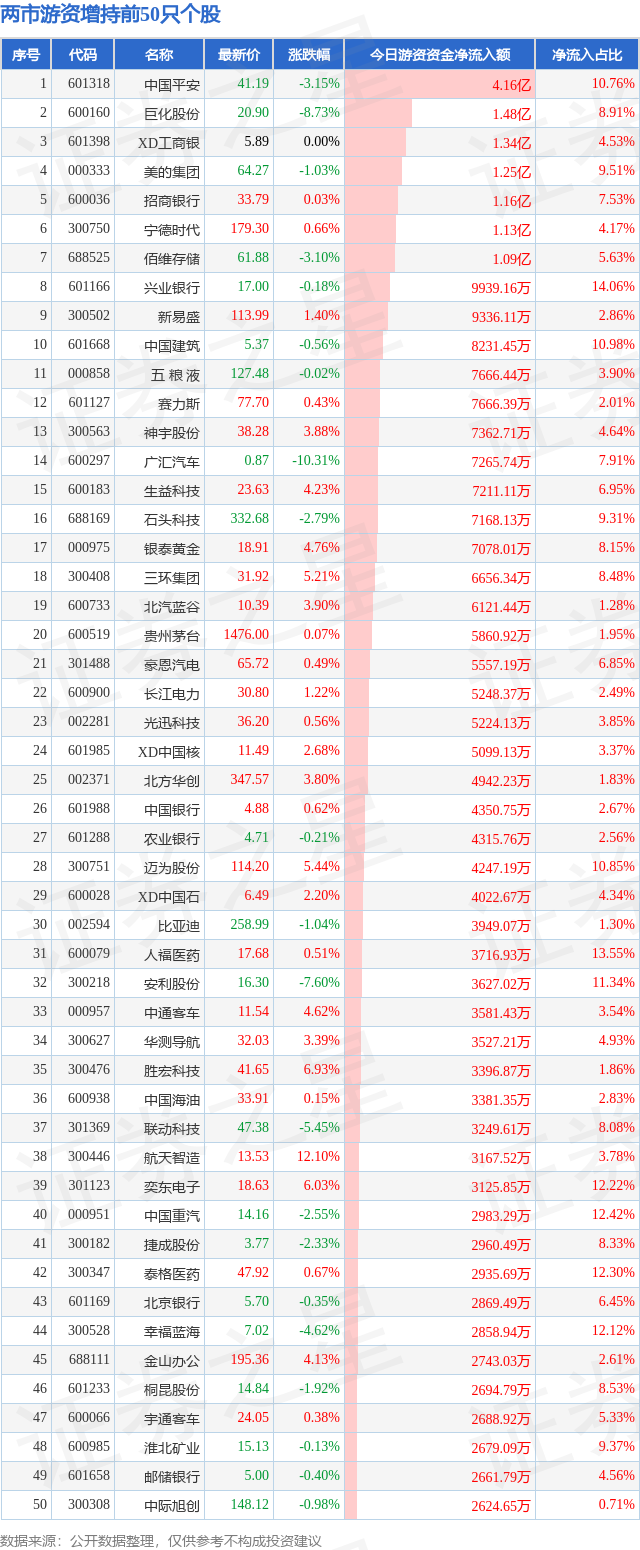Viewport: 640px width, 1550px height.
Task: Click stock name 神宇股份
Action: [172, 433]
